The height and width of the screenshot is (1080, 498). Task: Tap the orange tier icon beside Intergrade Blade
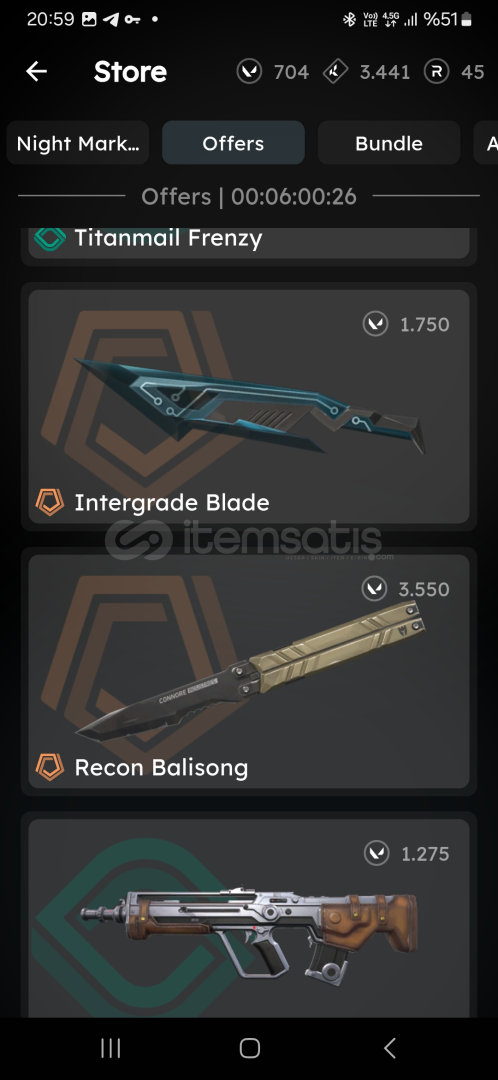click(x=50, y=502)
